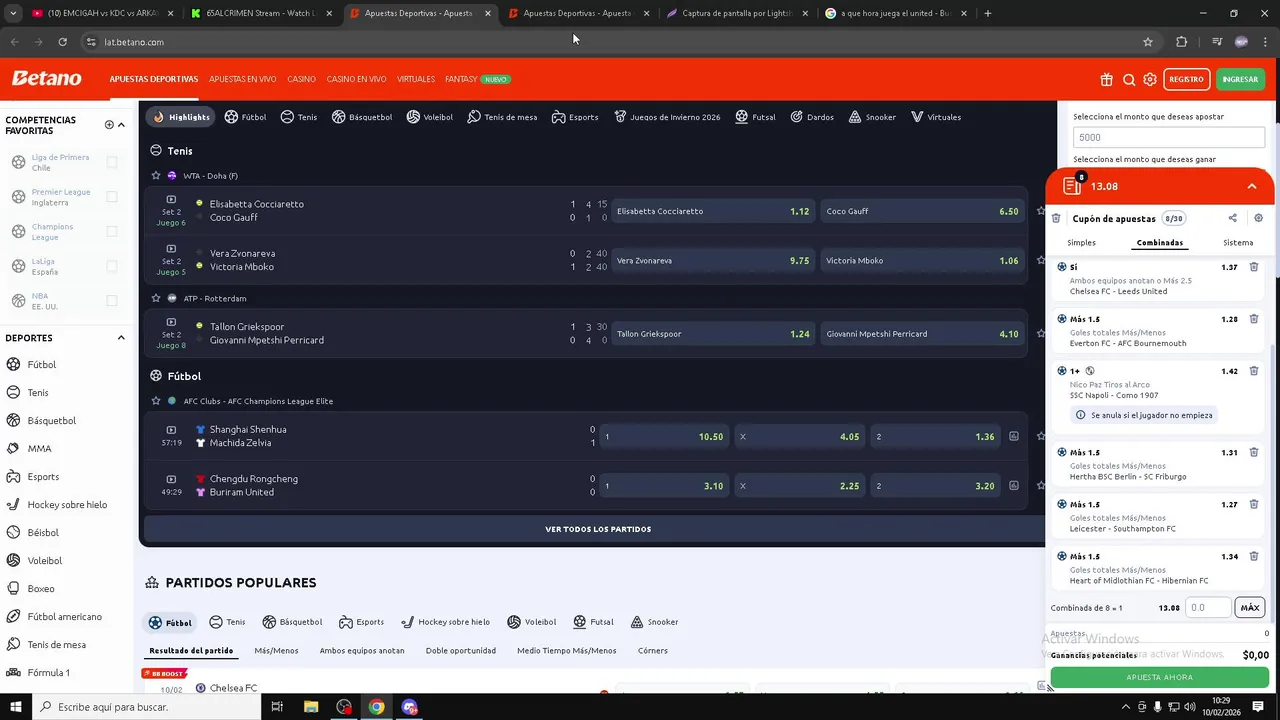Screen dimensions: 1280x720
Task: Switch to the Simples coupon tab
Action: point(1081,243)
